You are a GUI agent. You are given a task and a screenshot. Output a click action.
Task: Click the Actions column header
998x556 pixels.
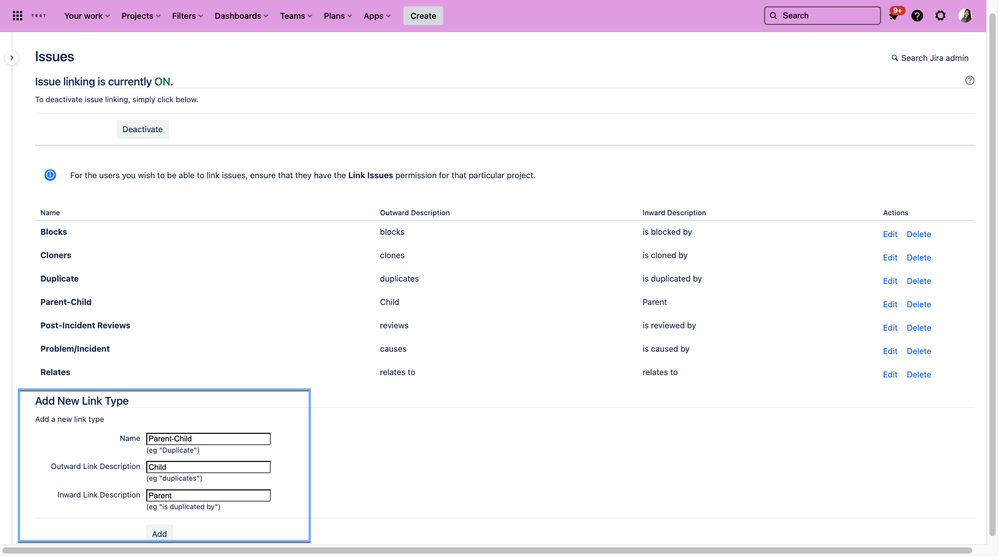[896, 213]
